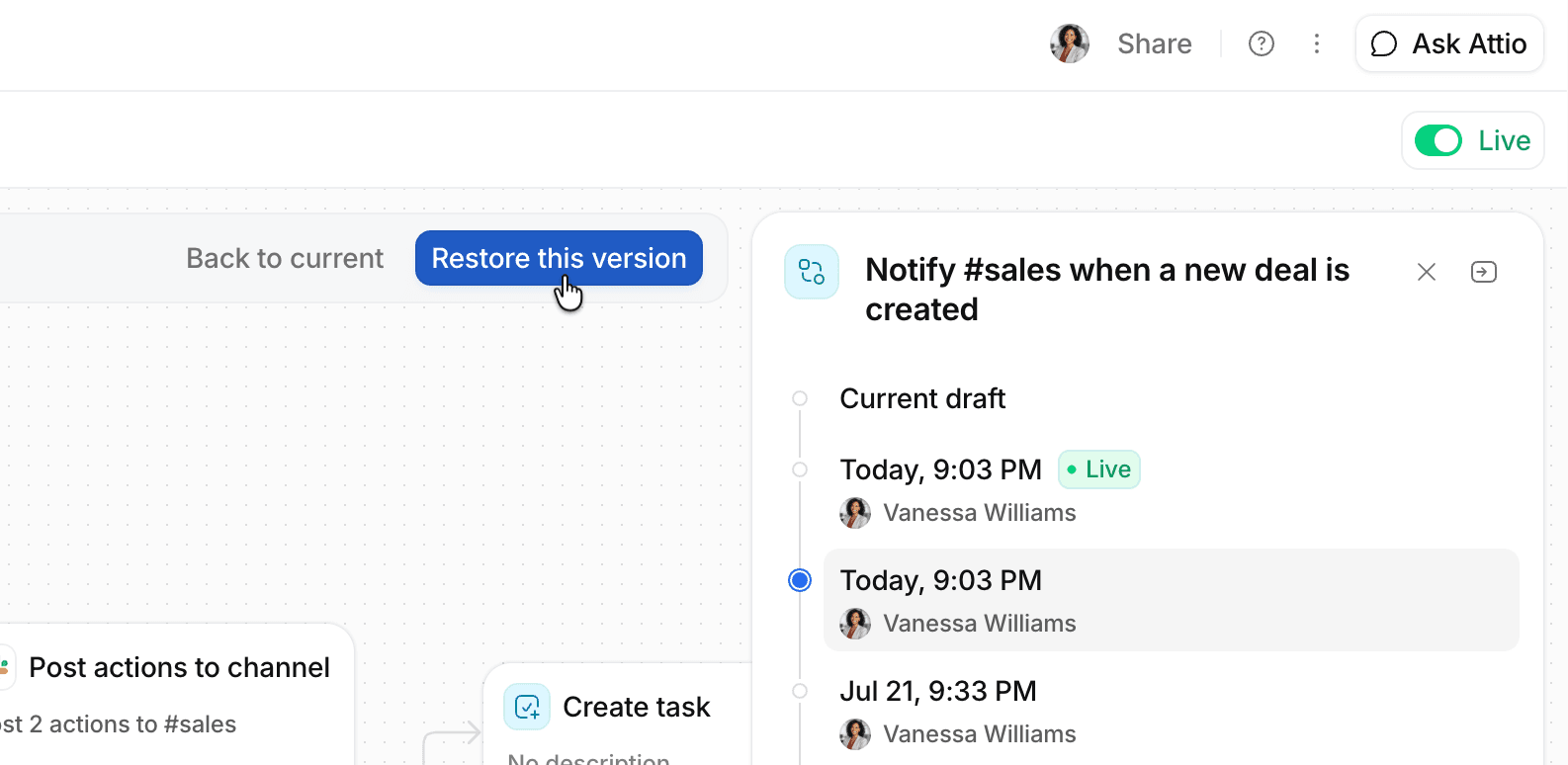Click the green Live badge
The image size is (1568, 765).
coord(1098,469)
